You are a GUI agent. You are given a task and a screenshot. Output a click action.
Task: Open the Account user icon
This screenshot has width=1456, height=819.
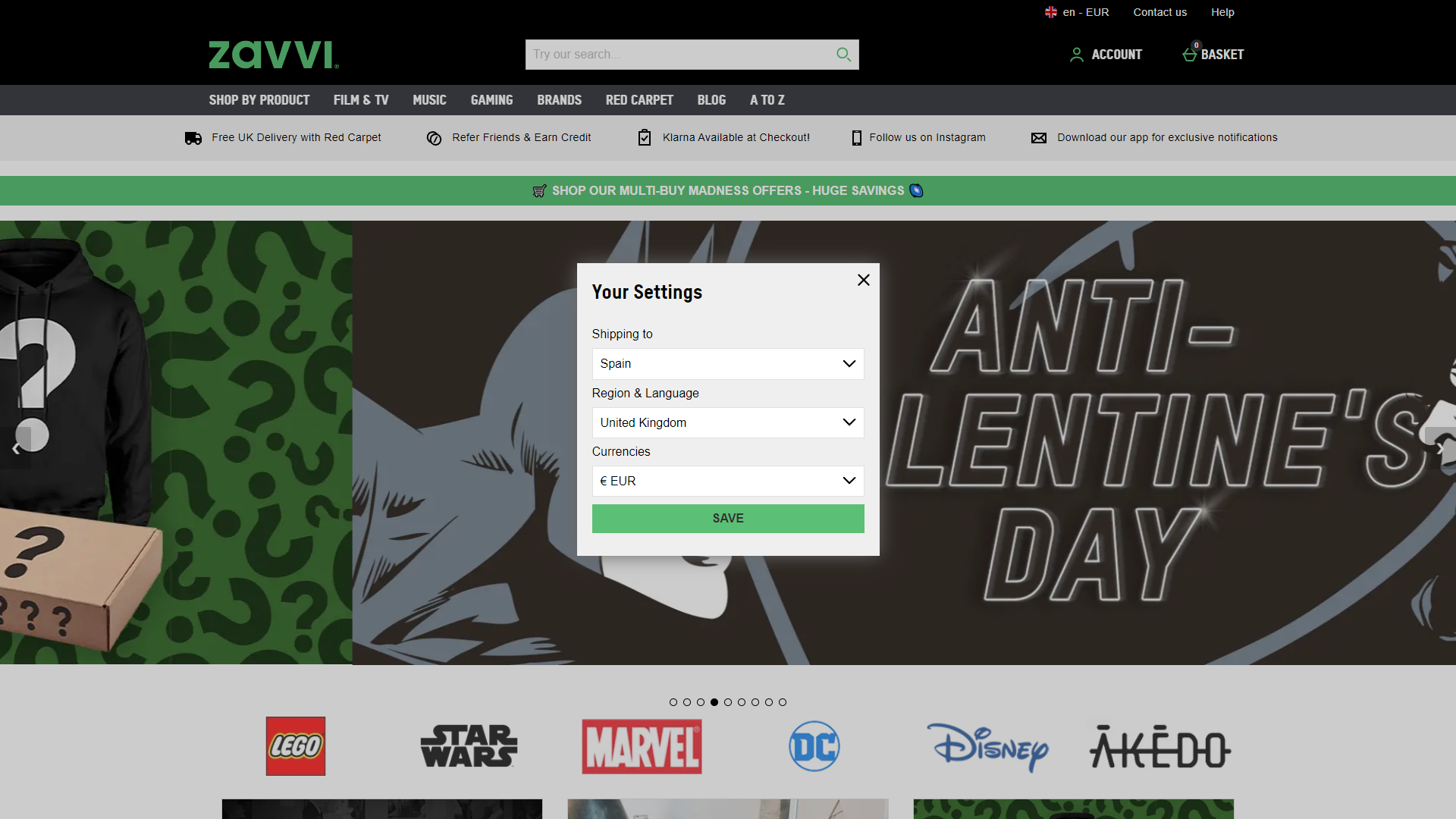pos(1076,55)
